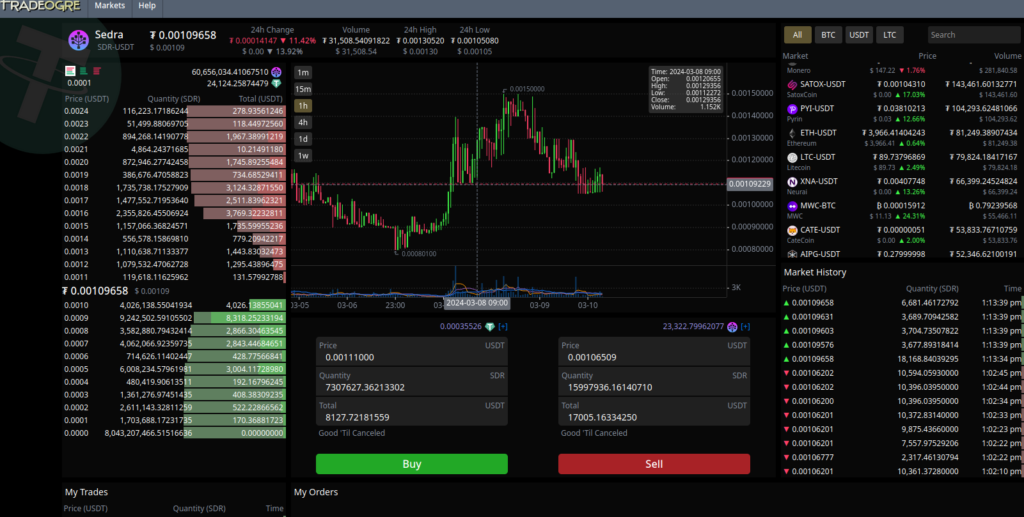
Task: Click the XNA-USDT Neurai icon
Action: [792, 182]
